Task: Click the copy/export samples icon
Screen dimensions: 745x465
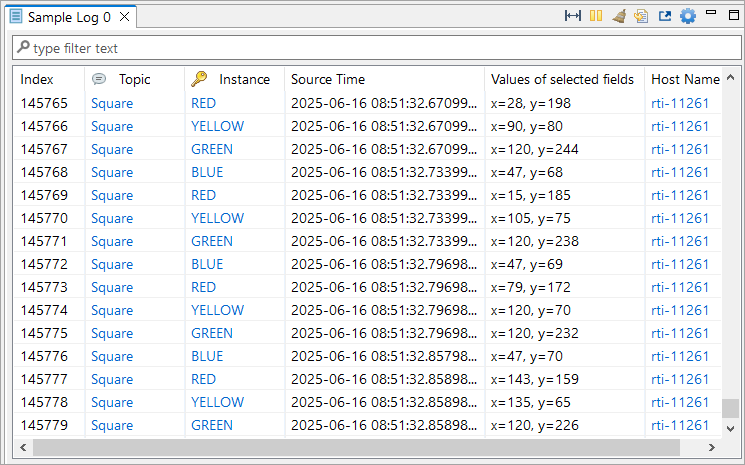Action: (x=641, y=17)
